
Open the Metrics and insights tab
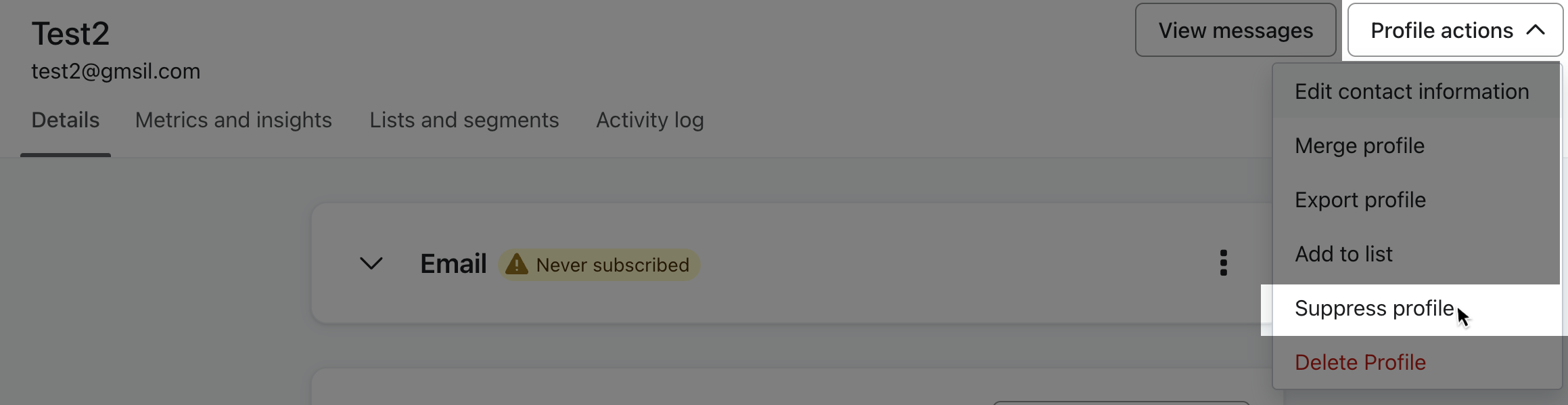[233, 120]
